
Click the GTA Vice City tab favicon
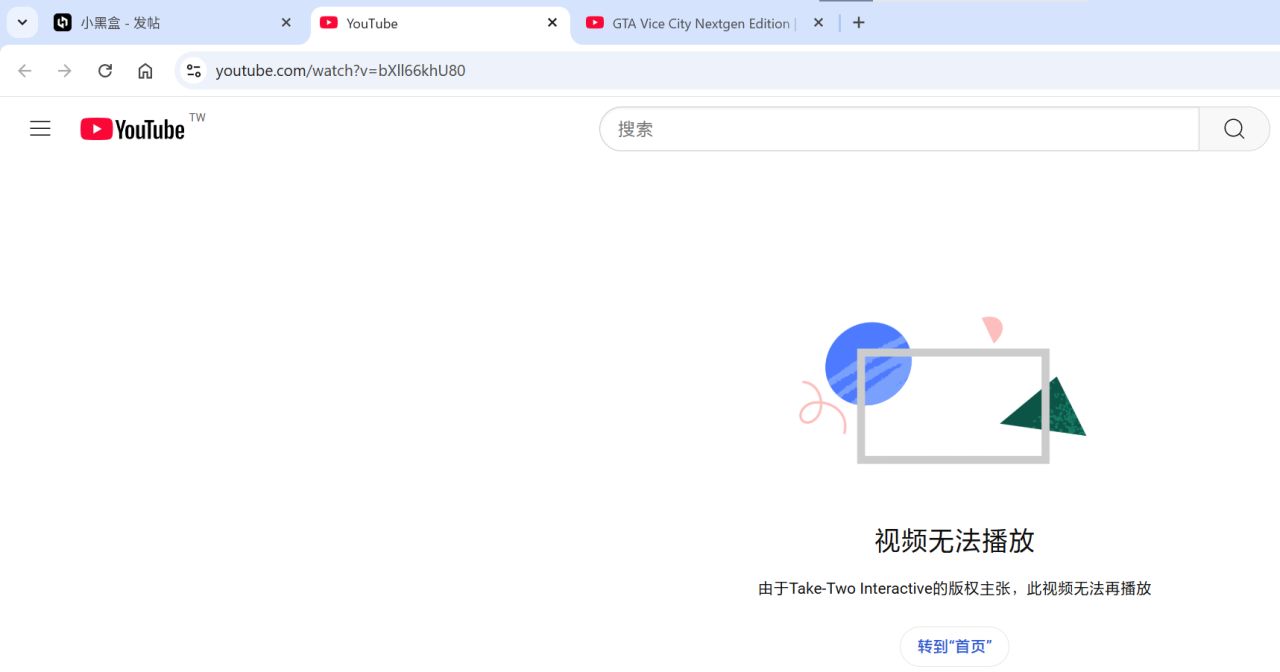coord(595,22)
